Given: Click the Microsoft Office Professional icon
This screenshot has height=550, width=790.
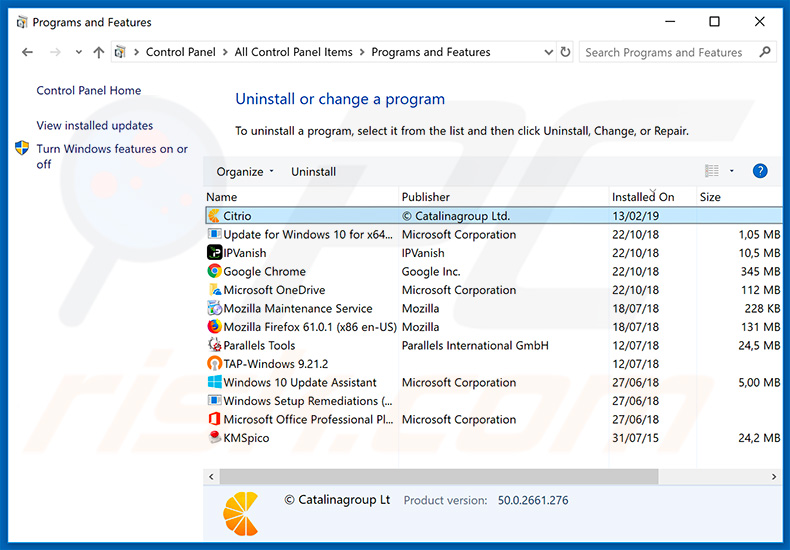Looking at the screenshot, I should 214,420.
